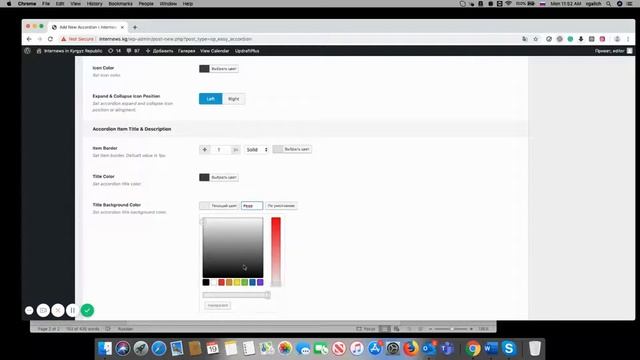Screen dimensions: 640x360
Task: Open the Chrome View menu
Action: click(76, 4)
